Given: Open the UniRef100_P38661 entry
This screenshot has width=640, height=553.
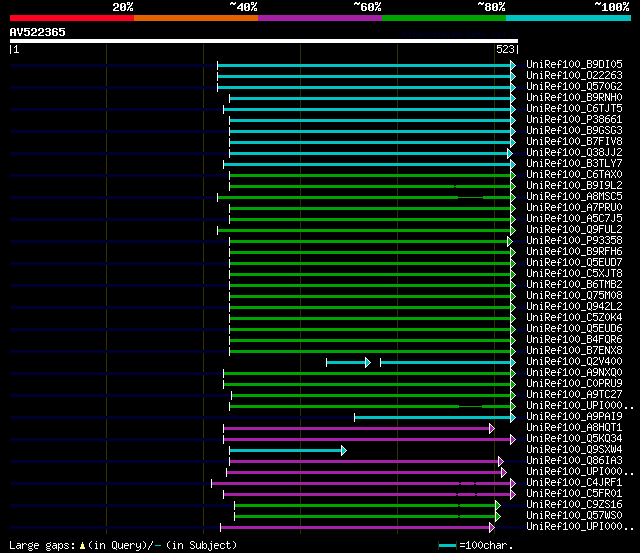Looking at the screenshot, I should [x=574, y=120].
